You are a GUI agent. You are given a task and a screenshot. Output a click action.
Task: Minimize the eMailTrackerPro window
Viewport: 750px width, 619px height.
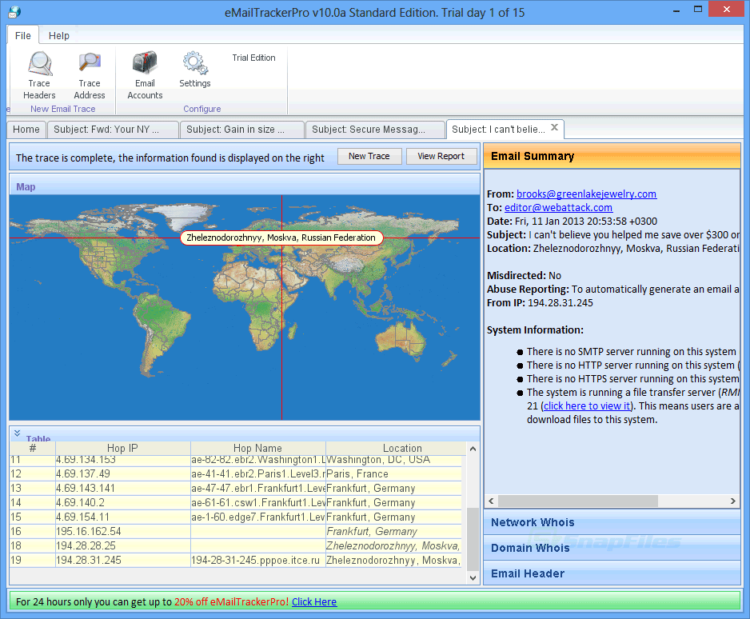(x=676, y=10)
